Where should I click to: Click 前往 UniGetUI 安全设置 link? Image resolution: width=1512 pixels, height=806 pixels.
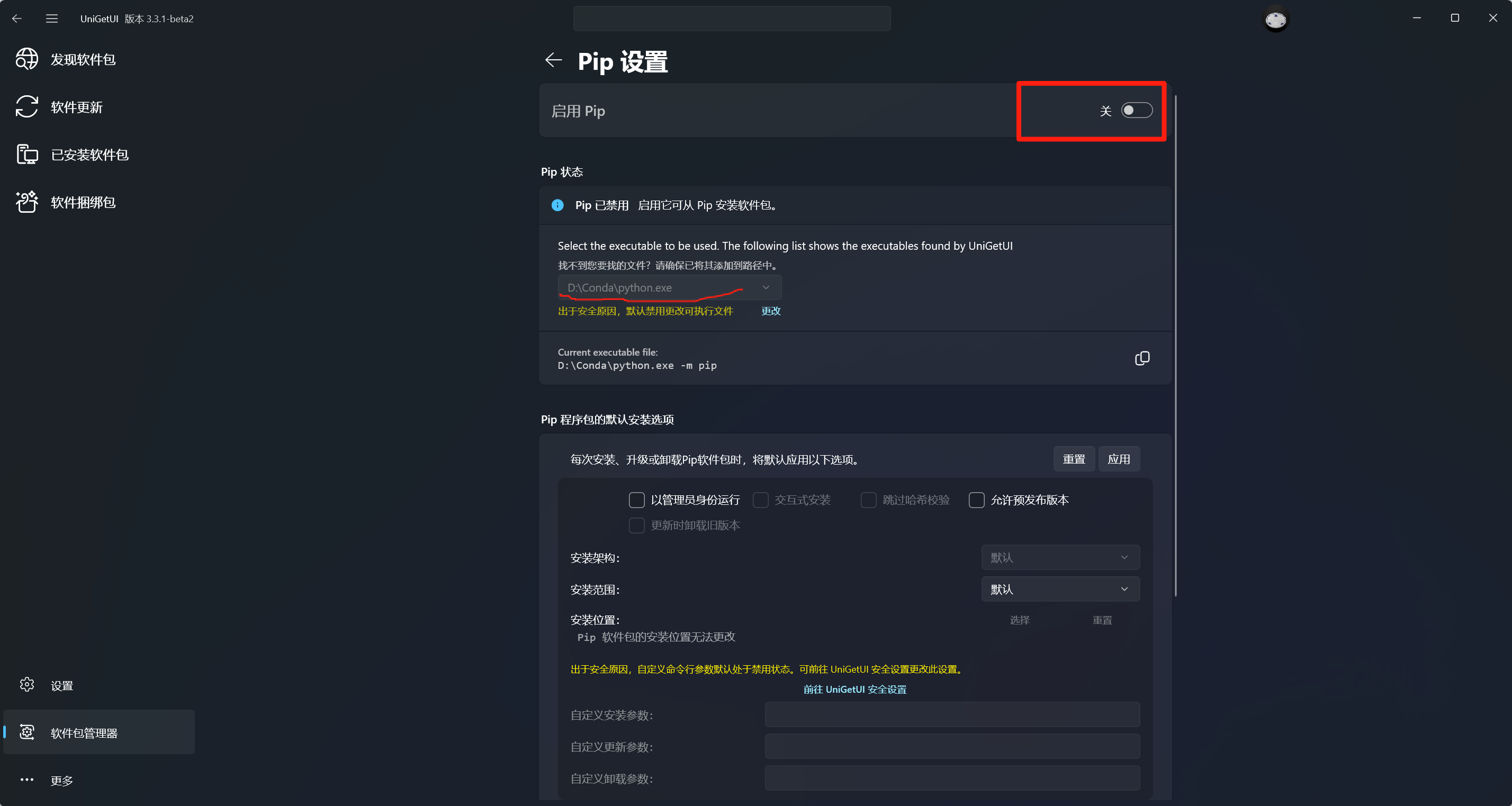tap(854, 689)
